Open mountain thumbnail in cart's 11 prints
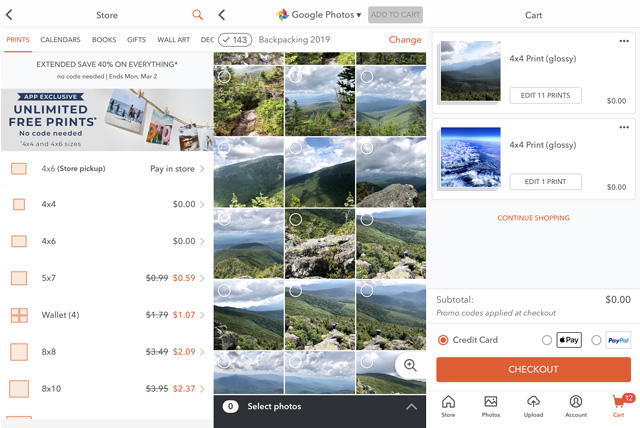Image resolution: width=640 pixels, height=428 pixels. click(x=470, y=71)
